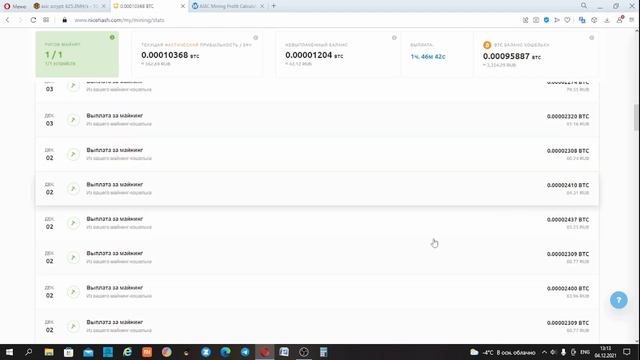Open File Explorer from the taskbar
640x360 pixels.
[x=49, y=352]
